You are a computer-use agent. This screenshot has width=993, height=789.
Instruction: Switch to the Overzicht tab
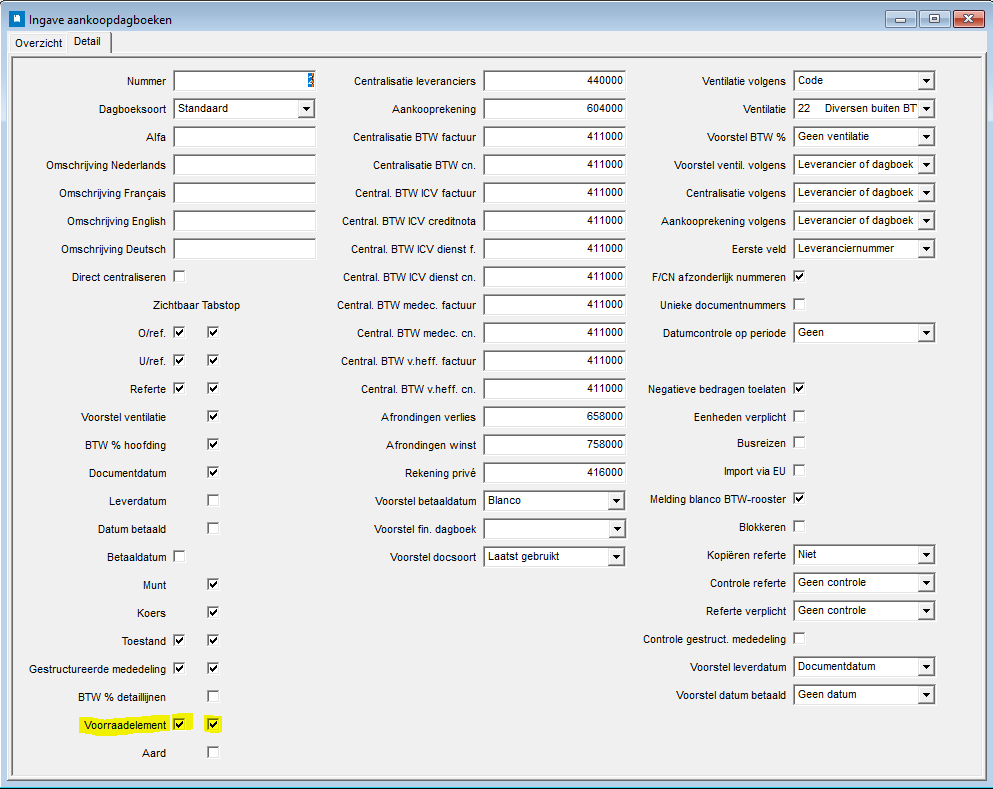[38, 43]
